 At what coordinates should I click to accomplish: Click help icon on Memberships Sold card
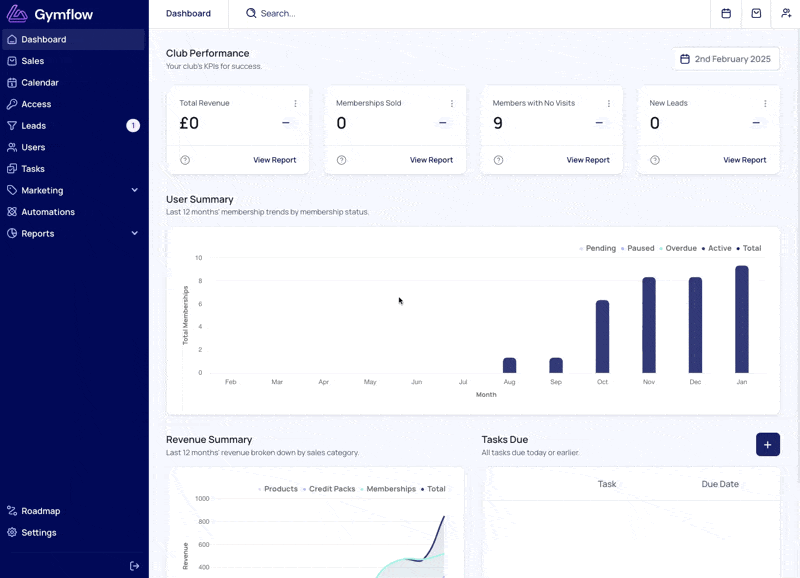[341, 160]
